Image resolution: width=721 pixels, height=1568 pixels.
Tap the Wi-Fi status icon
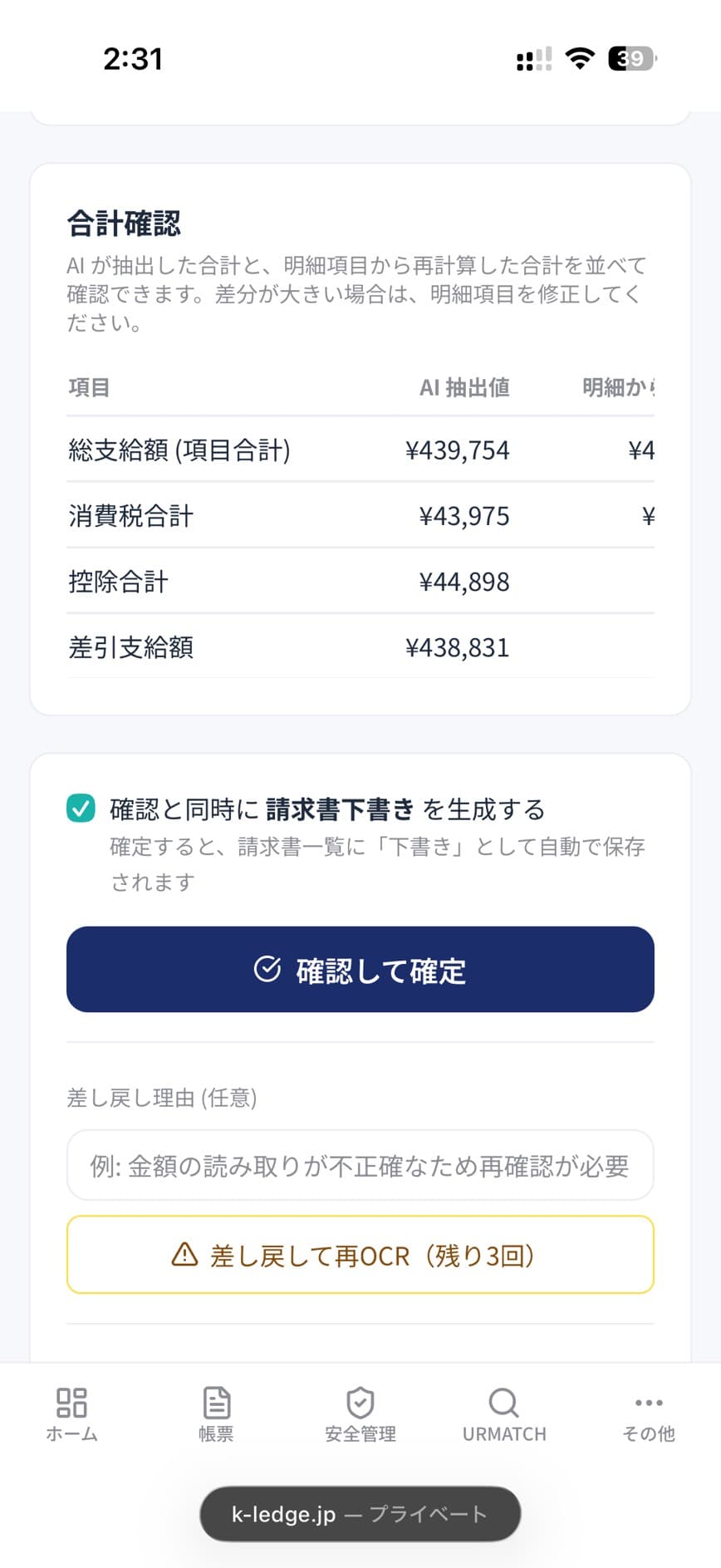click(579, 58)
